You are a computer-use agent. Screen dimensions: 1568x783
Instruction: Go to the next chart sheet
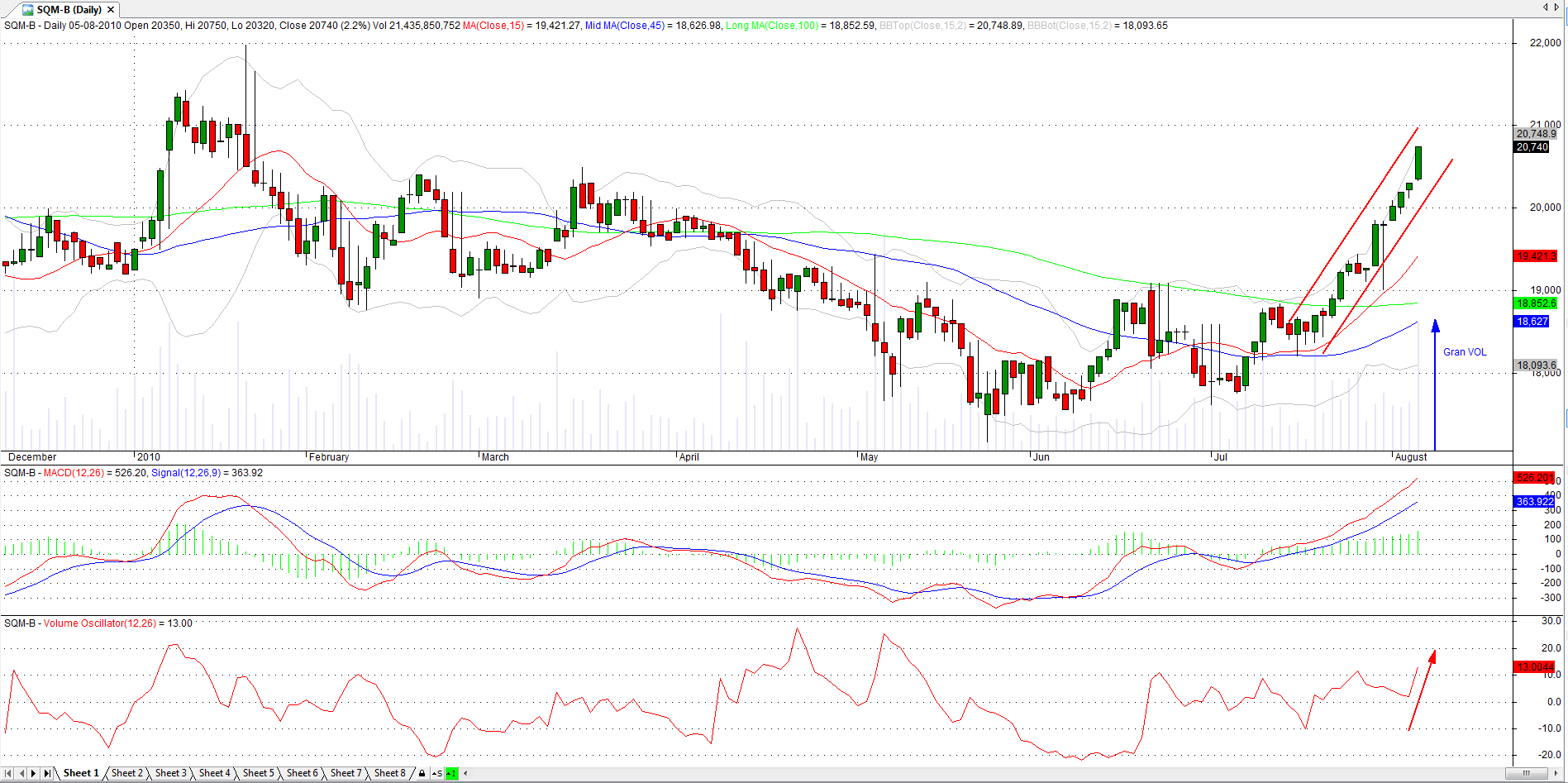(x=34, y=773)
